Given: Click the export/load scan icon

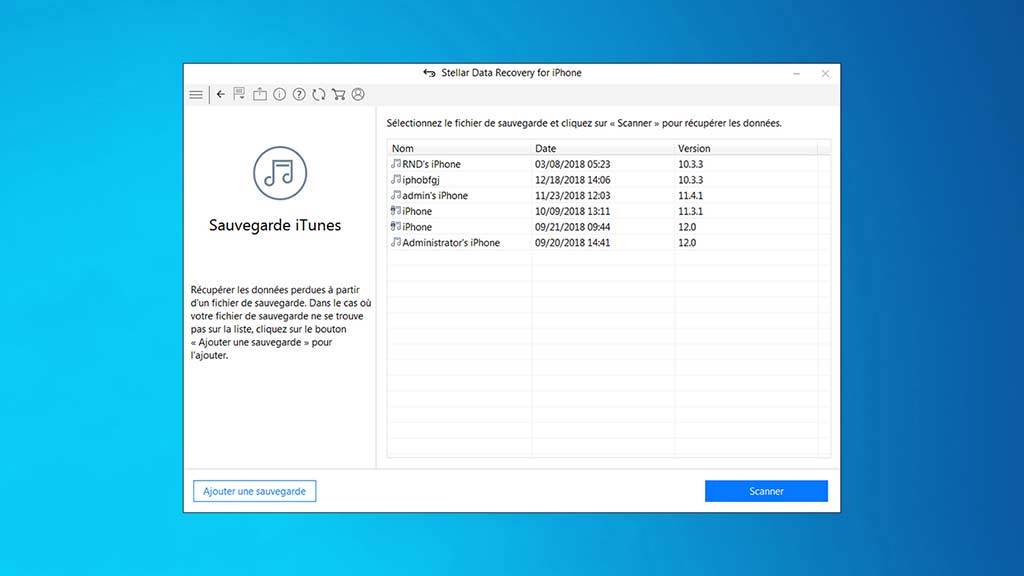Looking at the screenshot, I should pos(260,95).
